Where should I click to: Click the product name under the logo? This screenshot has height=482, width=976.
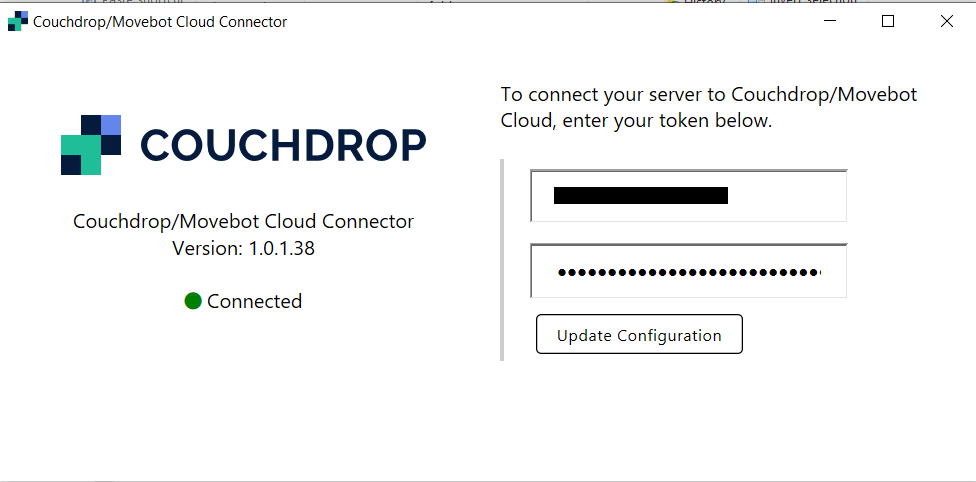pyautogui.click(x=243, y=221)
